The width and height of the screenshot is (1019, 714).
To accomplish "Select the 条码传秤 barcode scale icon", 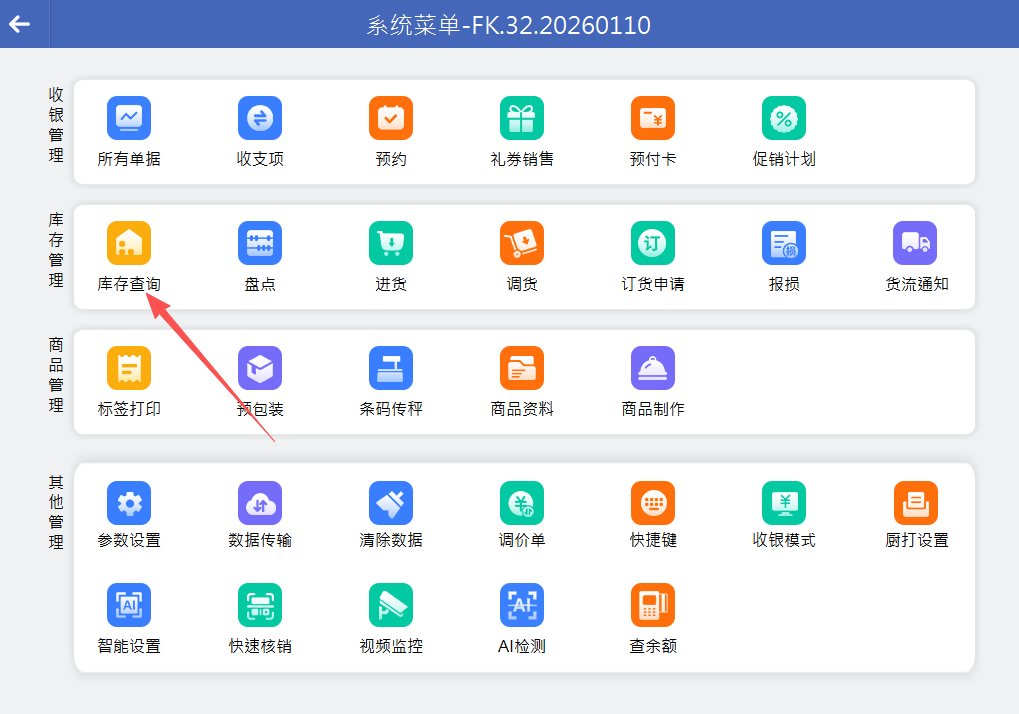I will pyautogui.click(x=391, y=369).
